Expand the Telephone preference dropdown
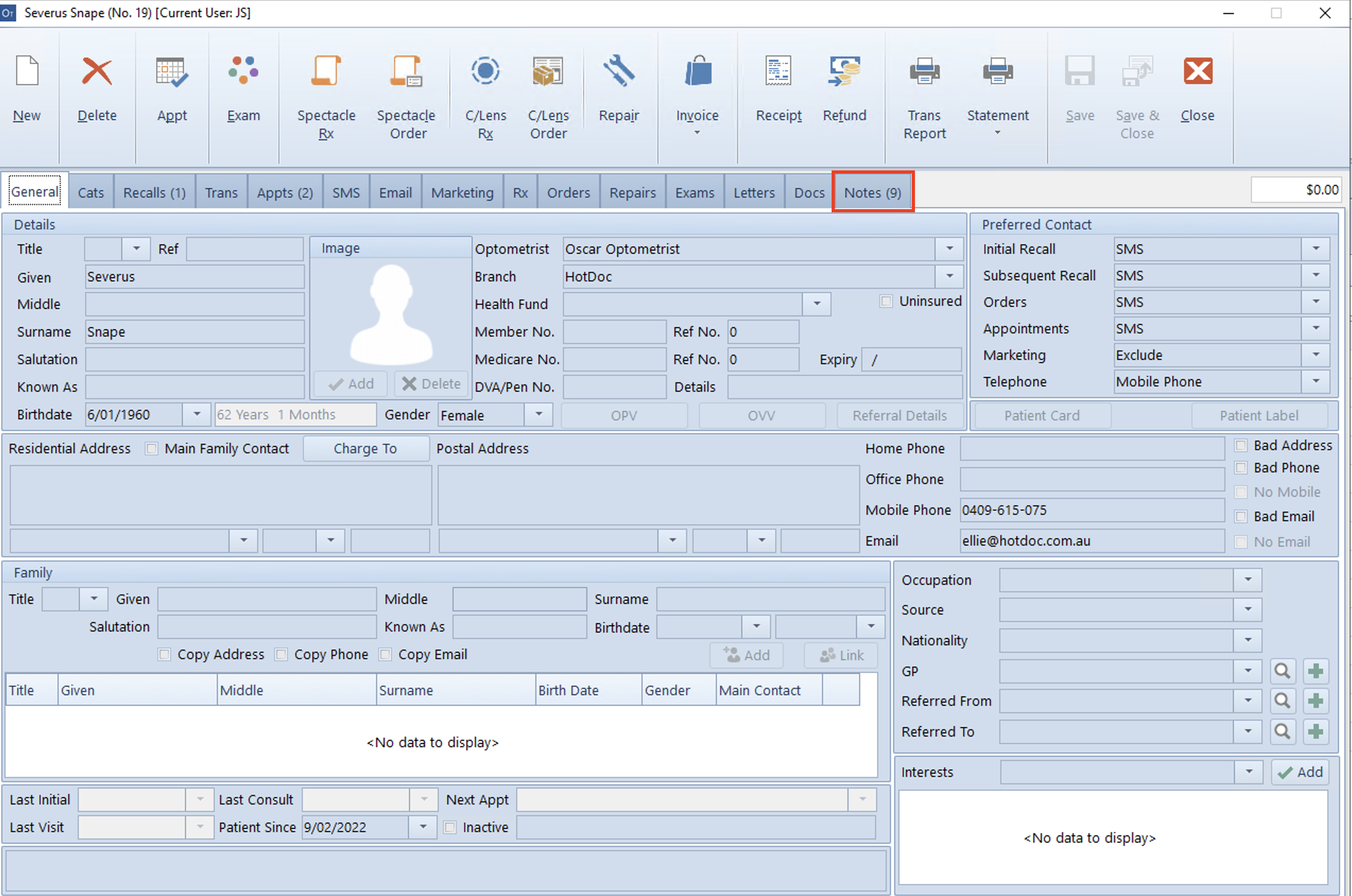Image resolution: width=1352 pixels, height=896 pixels. click(1316, 381)
